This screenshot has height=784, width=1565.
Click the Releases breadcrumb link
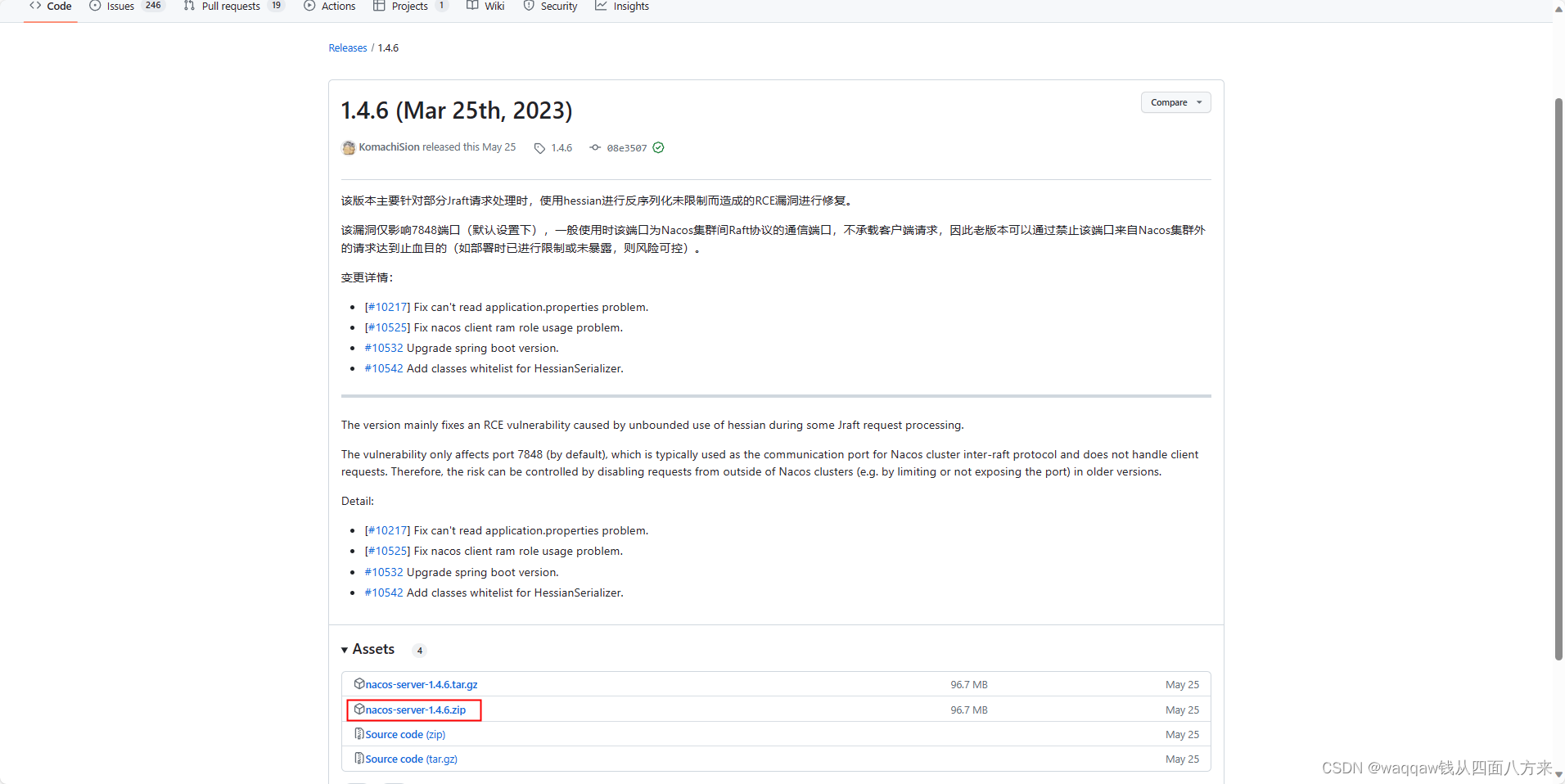point(348,48)
